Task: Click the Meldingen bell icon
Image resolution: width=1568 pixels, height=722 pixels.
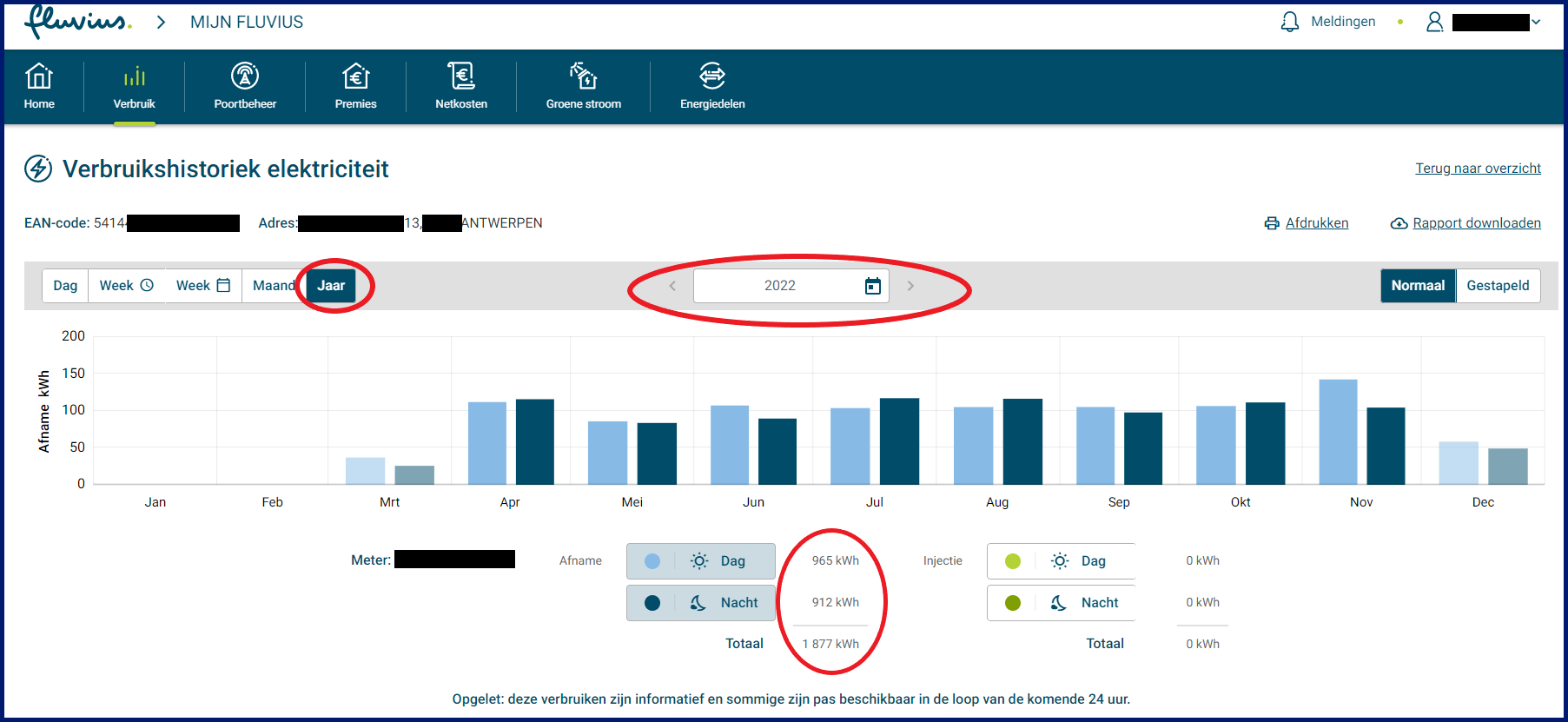Action: tap(1290, 22)
